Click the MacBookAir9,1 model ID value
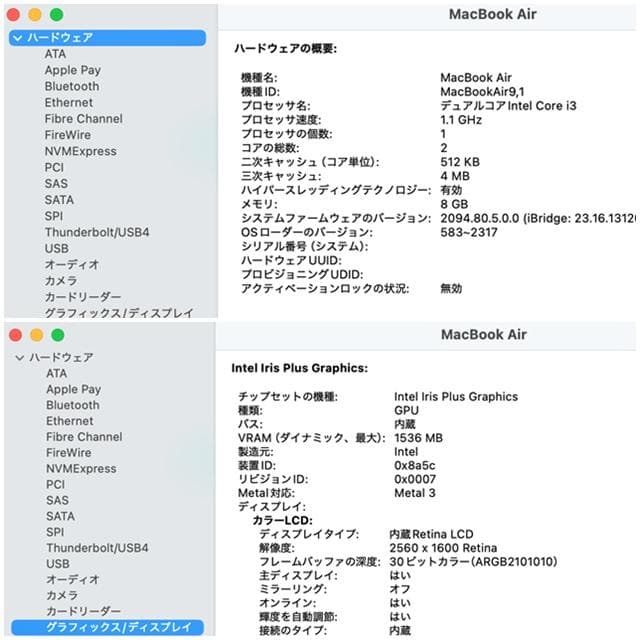The height and width of the screenshot is (640, 640). 482,92
